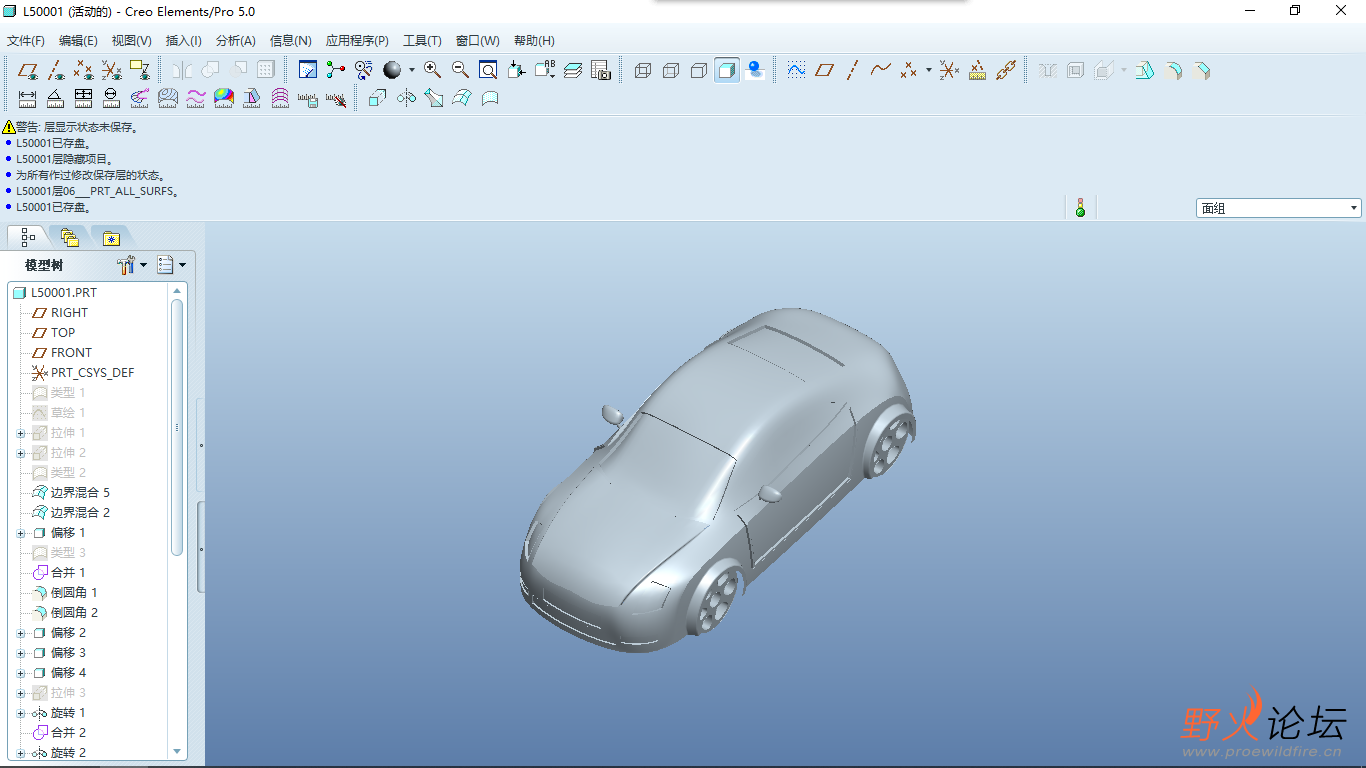Open the Orient mode icon
The width and height of the screenshot is (1366, 768).
click(x=364, y=70)
